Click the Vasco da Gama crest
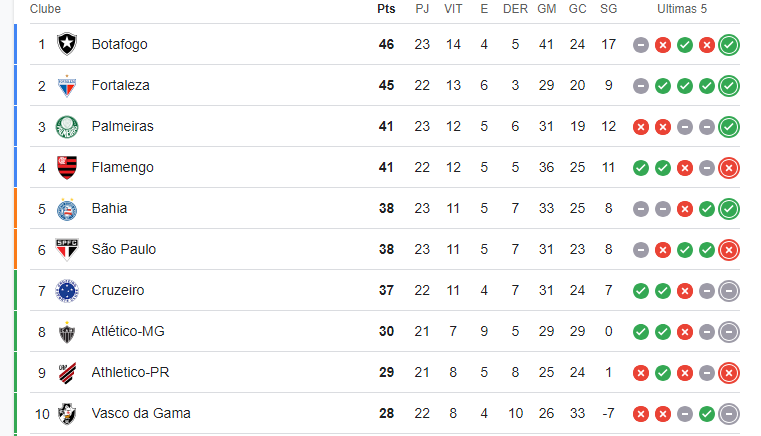 point(67,414)
